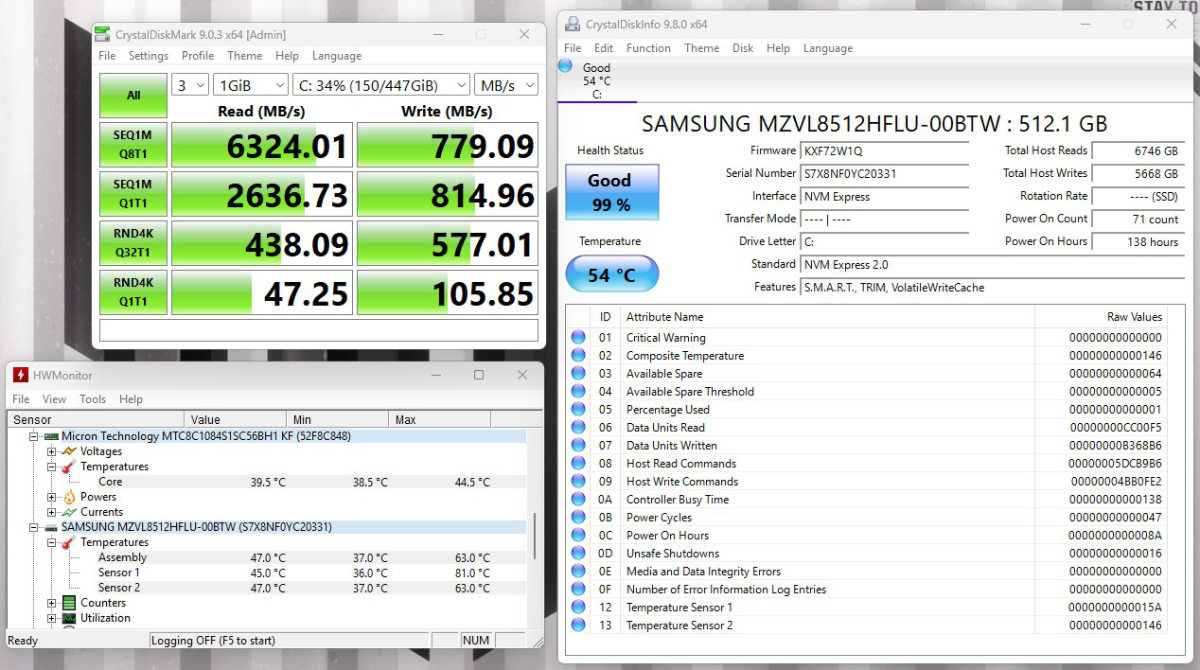Click the Firmware field KXF72W1Q
Image resolution: width=1200 pixels, height=670 pixels.
pos(884,151)
